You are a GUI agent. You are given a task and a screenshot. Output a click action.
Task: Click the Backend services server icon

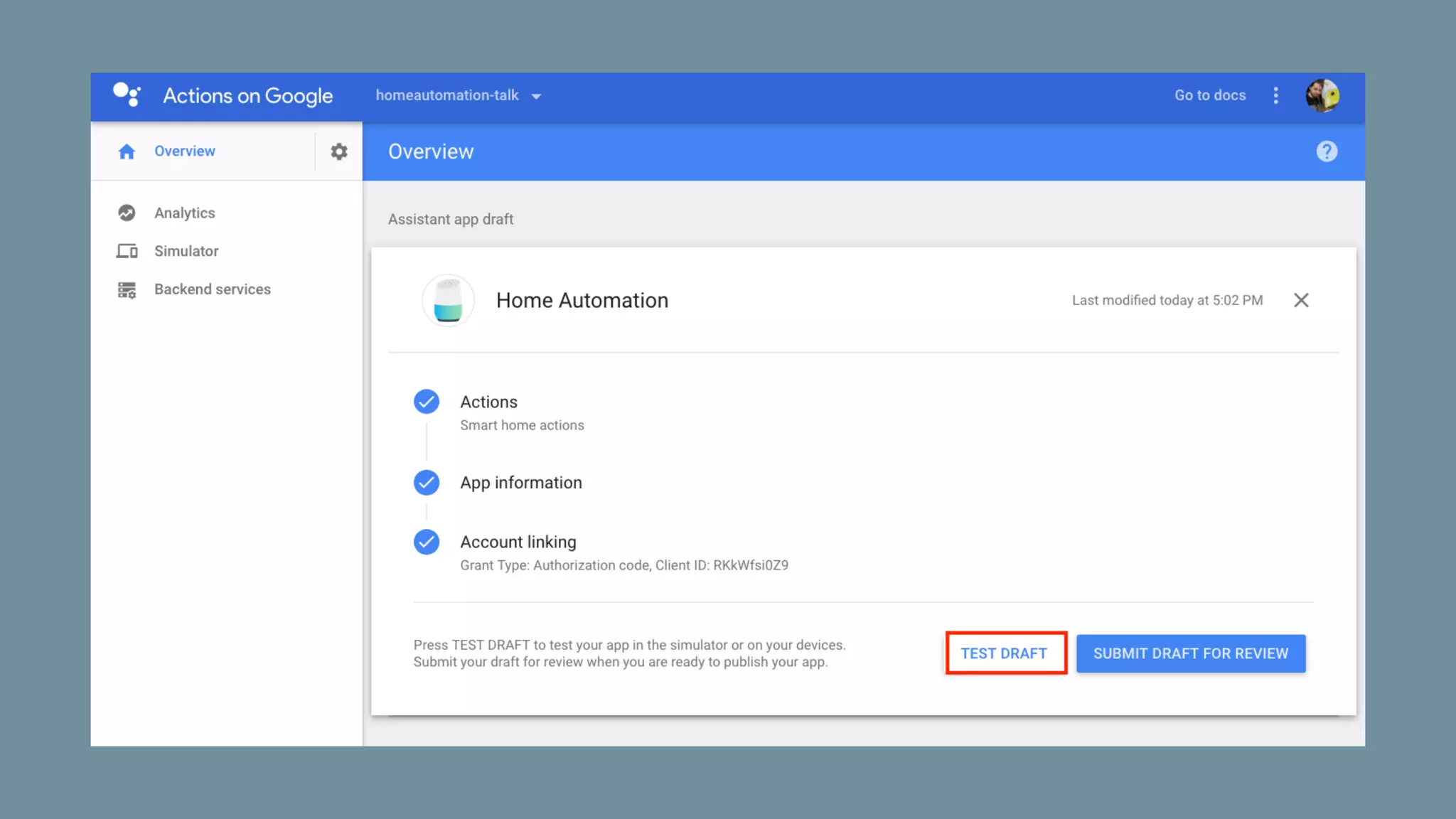click(x=127, y=289)
